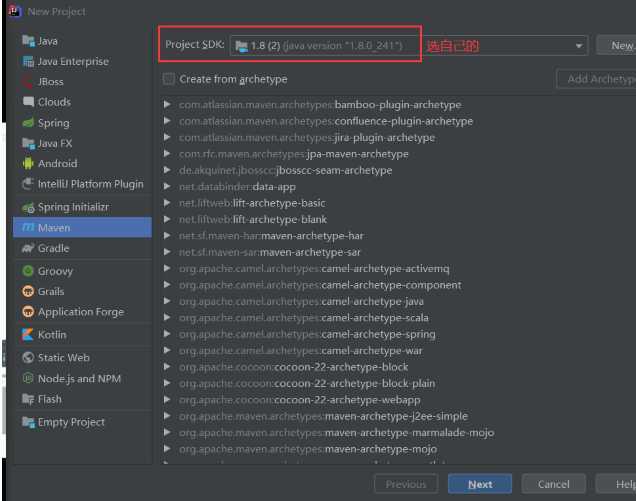Select the JBoss icon in sidebar
The width and height of the screenshot is (636, 501).
[x=28, y=82]
